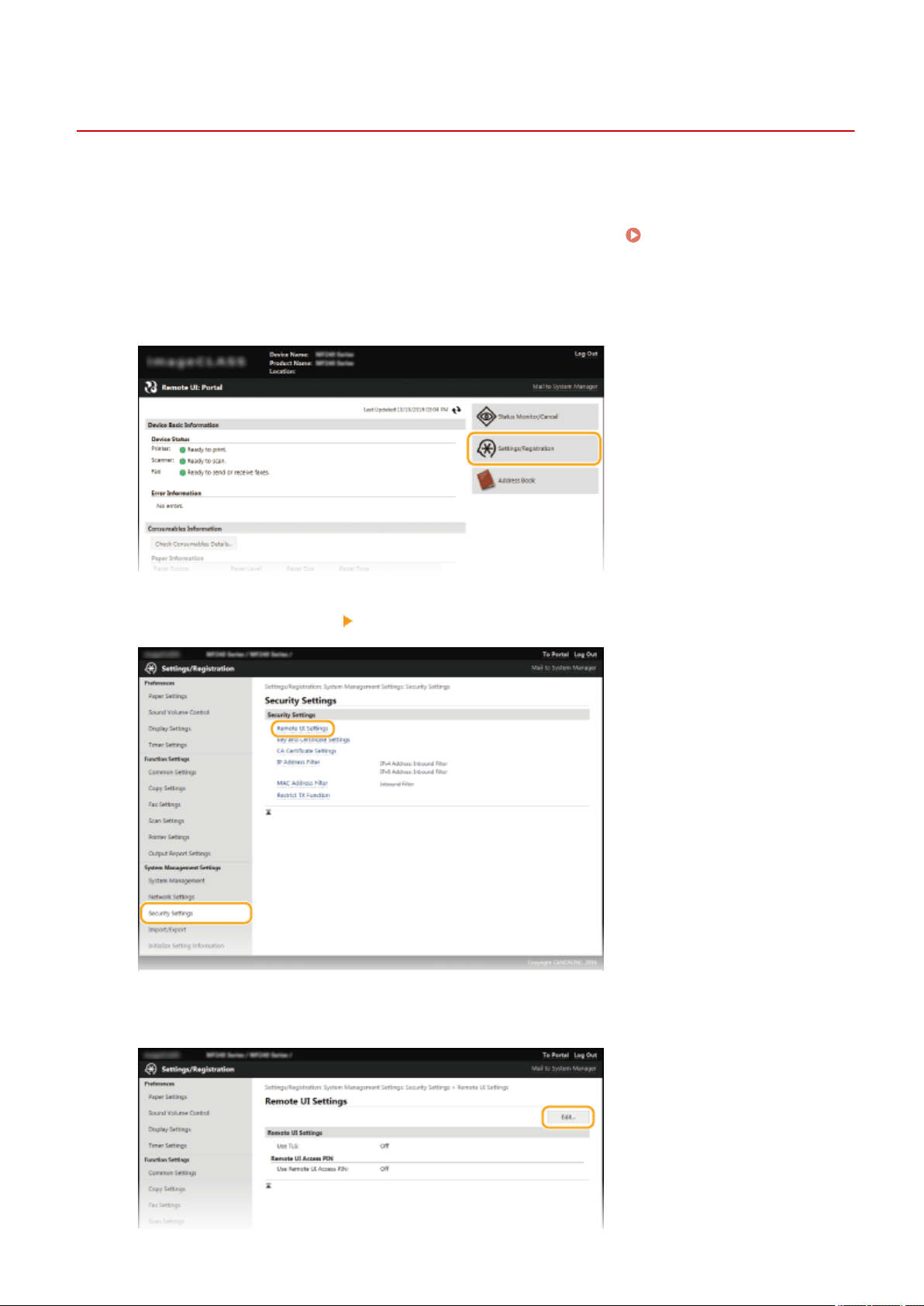Open Settings/Registration from the Portal page
This screenshot has width=924, height=1306.
pyautogui.click(x=534, y=449)
